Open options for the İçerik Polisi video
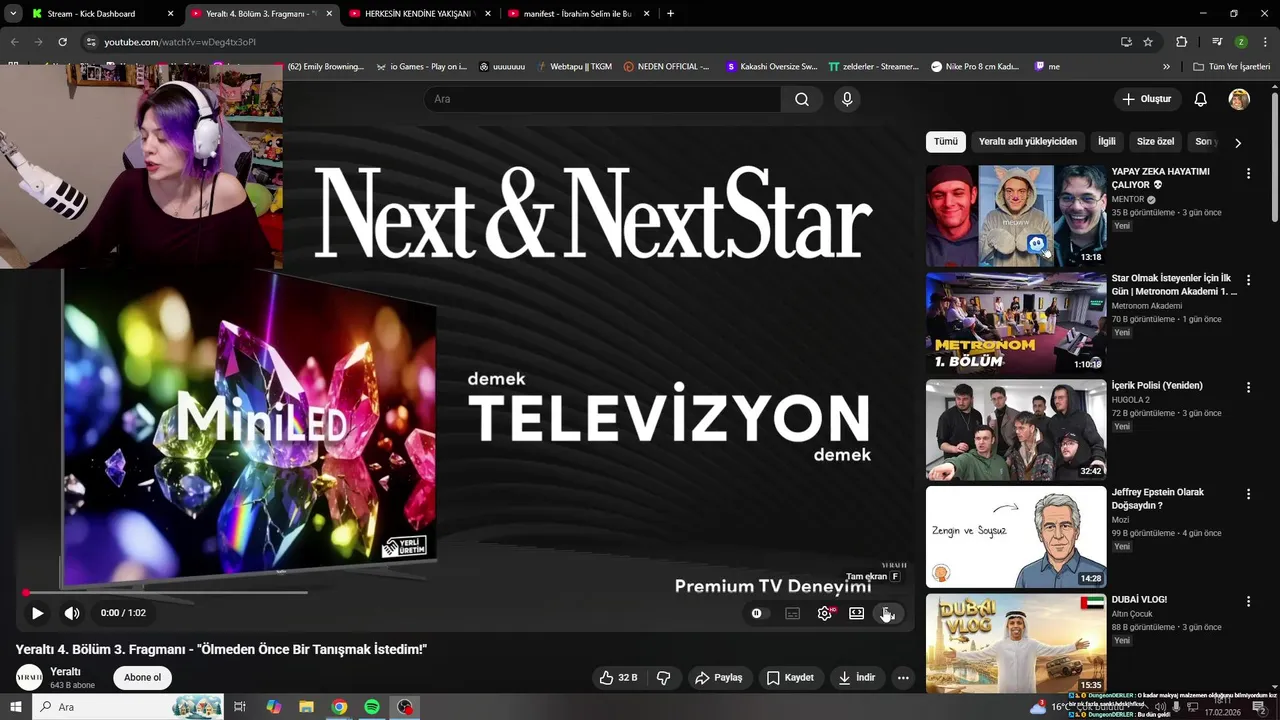 pyautogui.click(x=1248, y=387)
